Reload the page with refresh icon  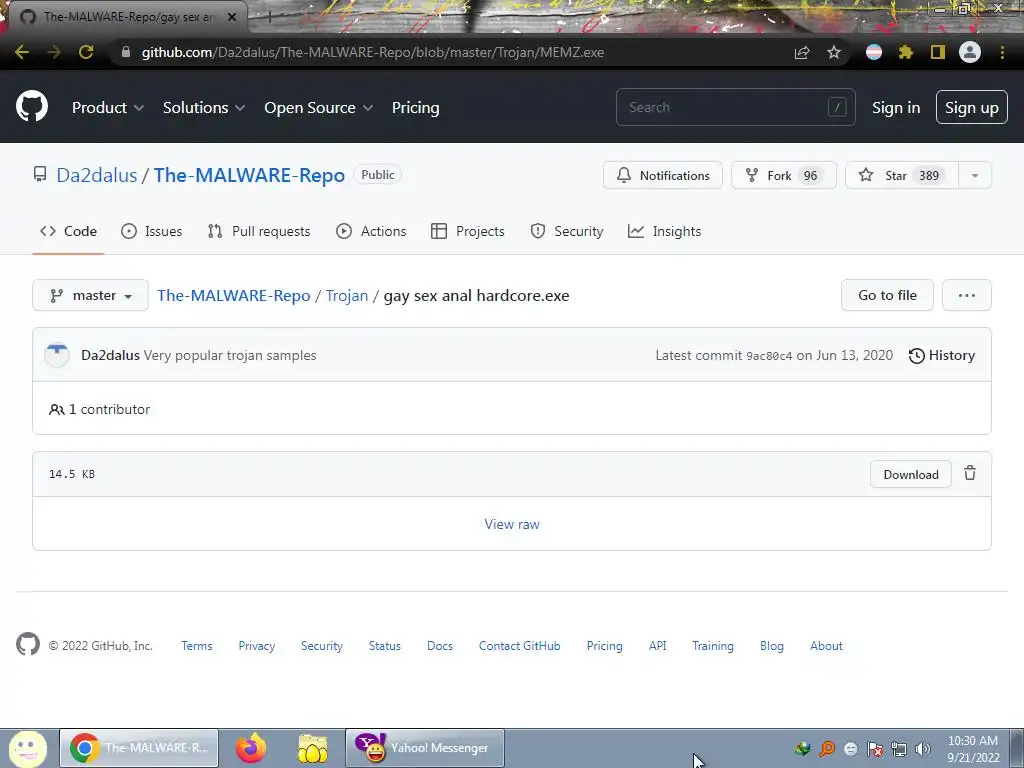pos(86,52)
